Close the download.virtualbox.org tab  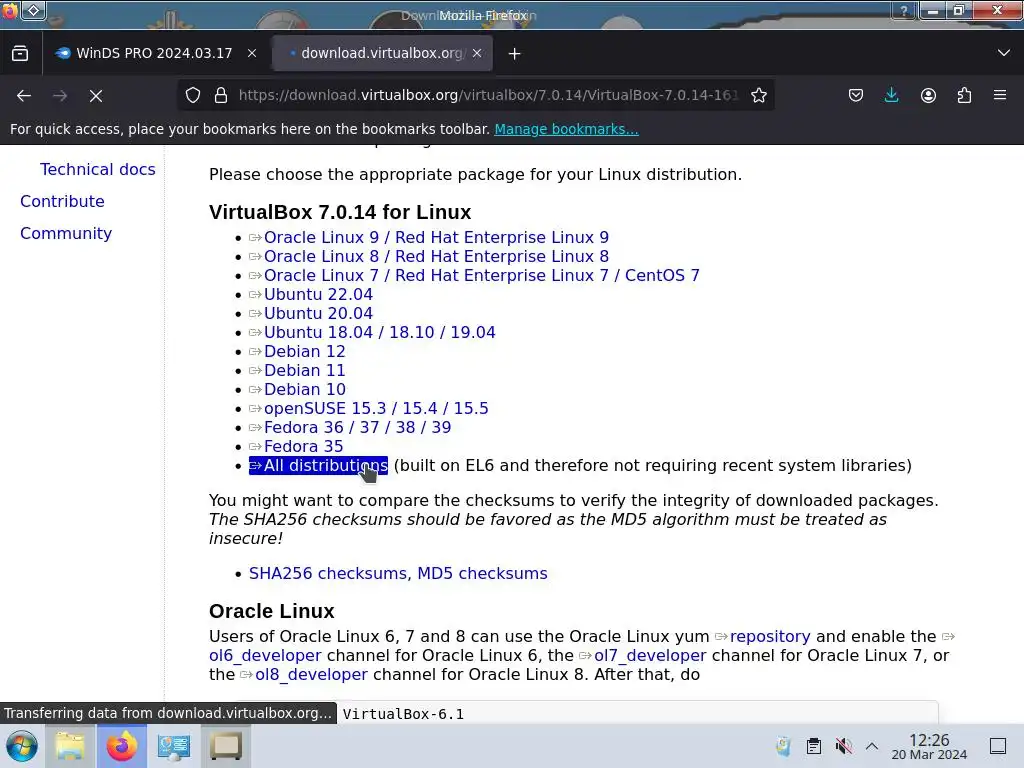tap(477, 54)
